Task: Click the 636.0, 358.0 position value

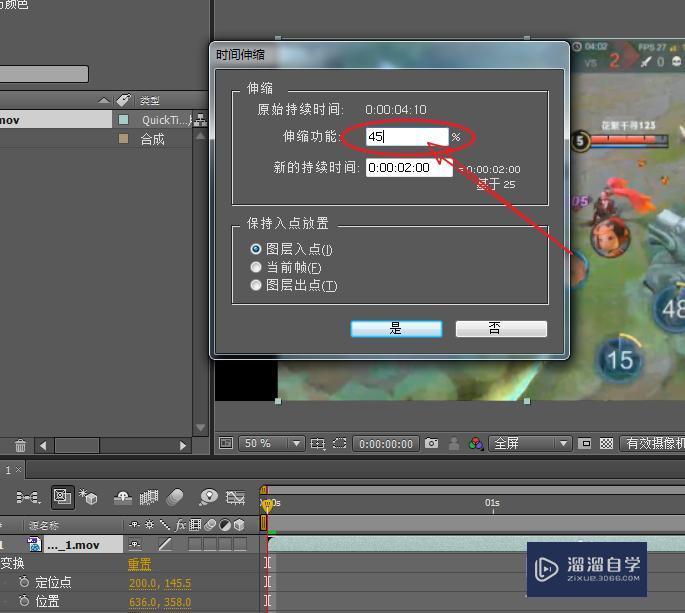Action: (x=160, y=602)
